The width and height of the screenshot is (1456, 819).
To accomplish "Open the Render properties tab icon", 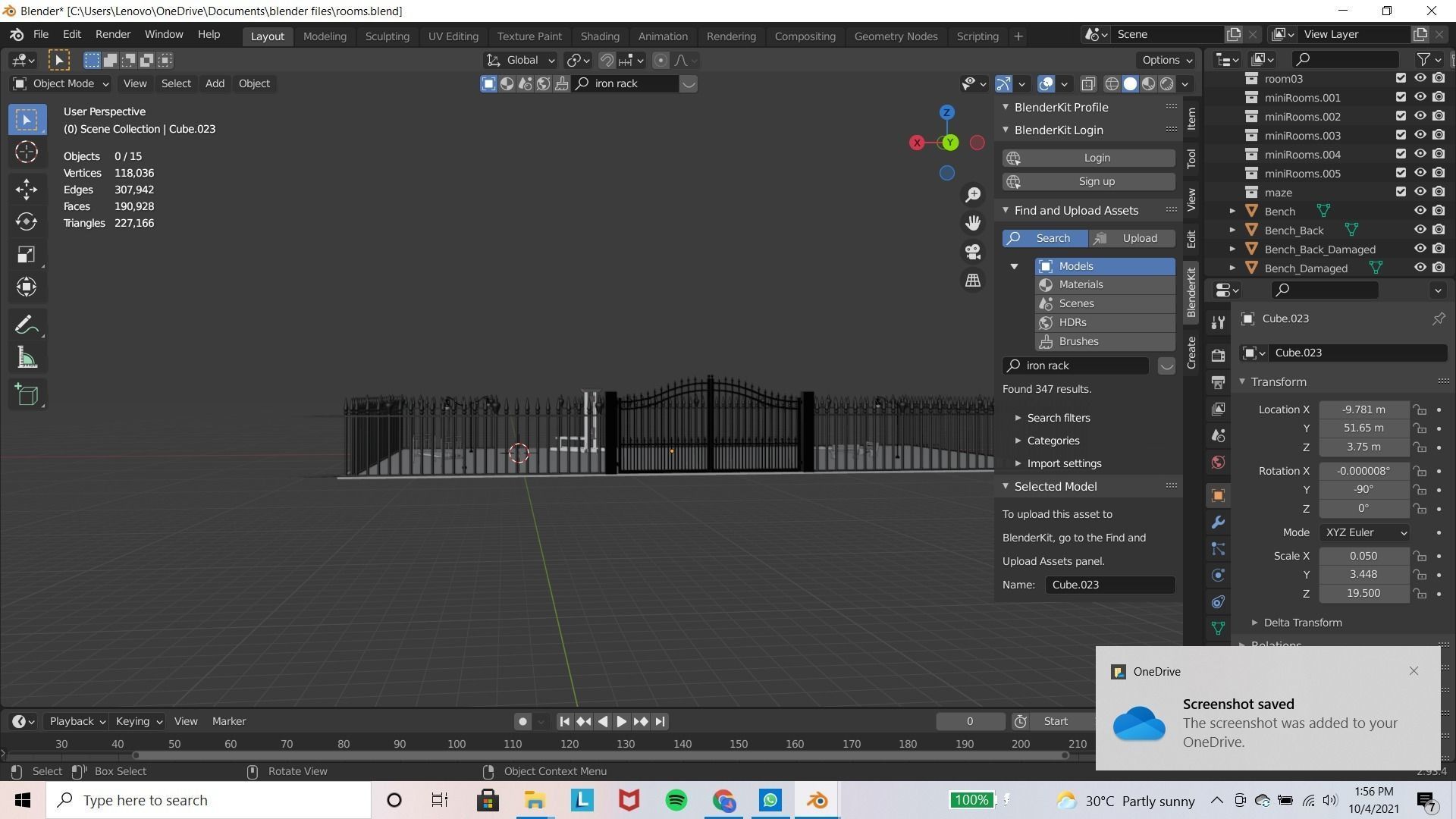I will click(x=1218, y=356).
